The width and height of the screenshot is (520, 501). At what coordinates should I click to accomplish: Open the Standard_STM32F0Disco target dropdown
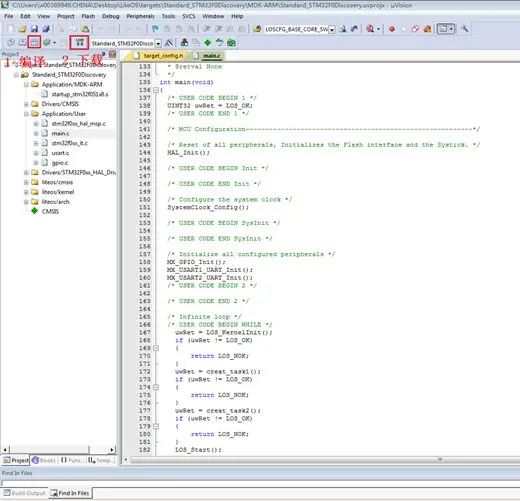[x=158, y=43]
